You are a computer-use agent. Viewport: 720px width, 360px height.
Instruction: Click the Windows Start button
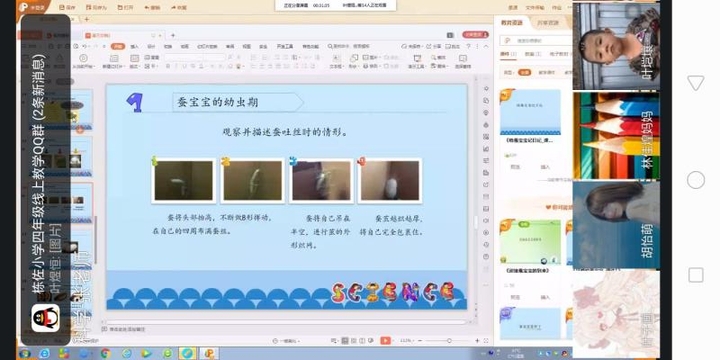click(x=24, y=354)
